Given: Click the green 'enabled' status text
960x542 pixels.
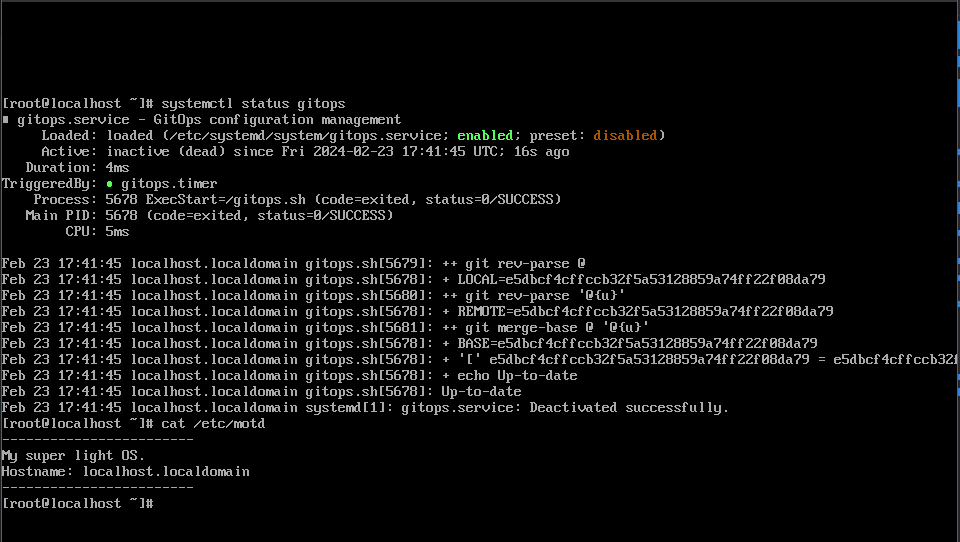Looking at the screenshot, I should pyautogui.click(x=485, y=135).
